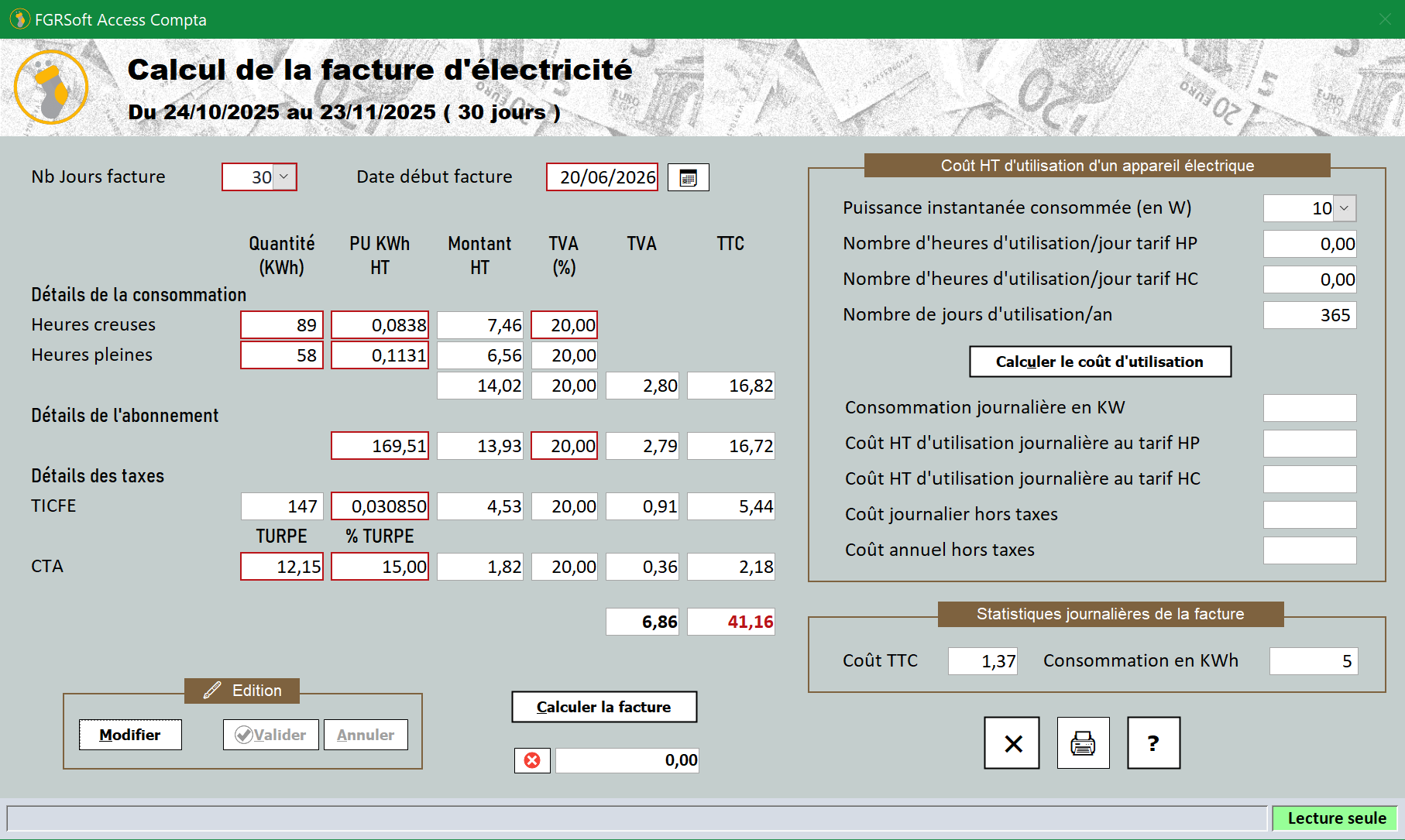1405x840 pixels.
Task: Close the FGRSoft Access Compta window
Action: (1385, 19)
